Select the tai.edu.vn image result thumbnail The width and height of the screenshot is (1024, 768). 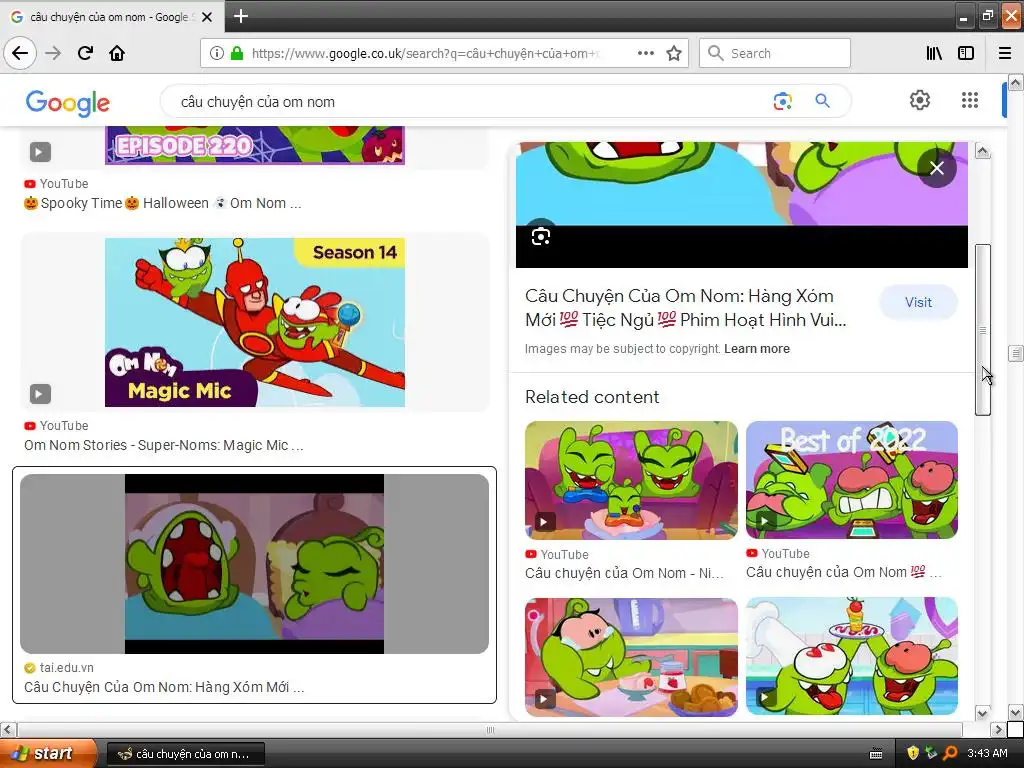(x=255, y=564)
